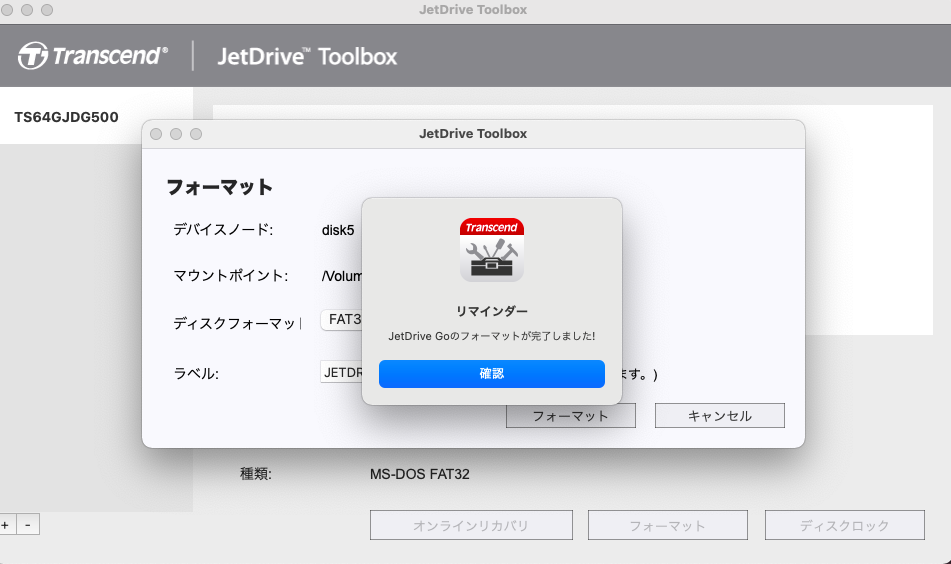The image size is (951, 564).
Task: Click the デバイスノード label
Action: click(x=223, y=230)
